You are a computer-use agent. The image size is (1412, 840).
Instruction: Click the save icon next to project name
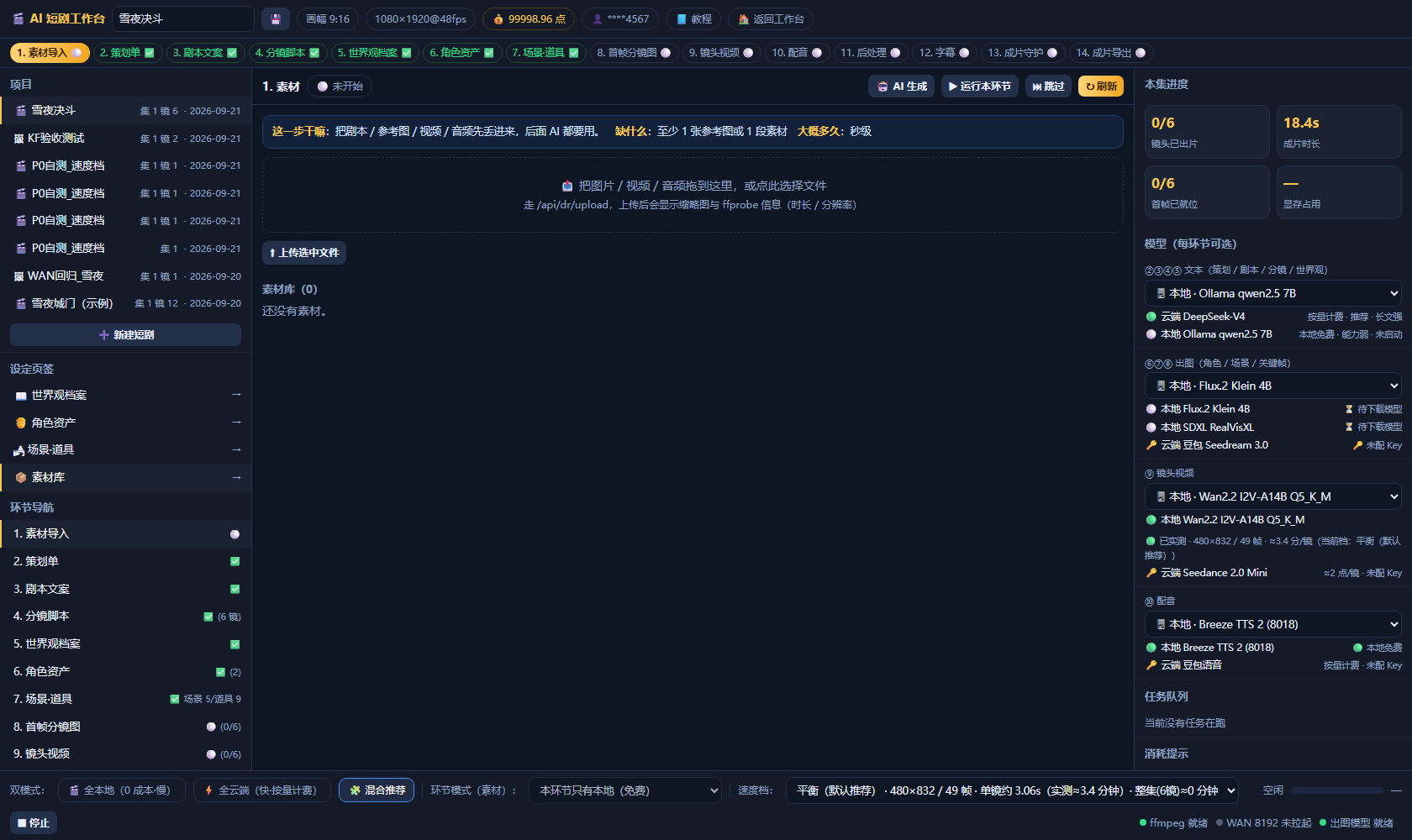[276, 18]
